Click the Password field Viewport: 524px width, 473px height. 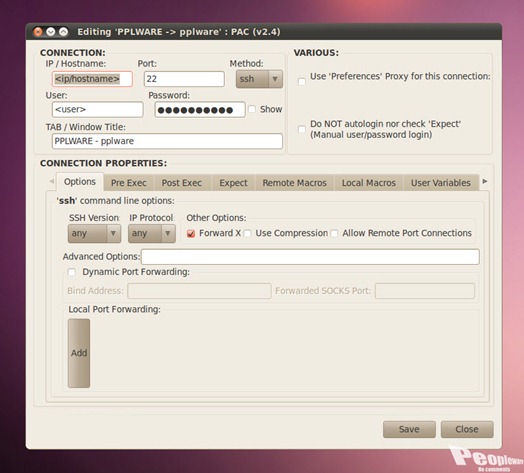tap(200, 110)
